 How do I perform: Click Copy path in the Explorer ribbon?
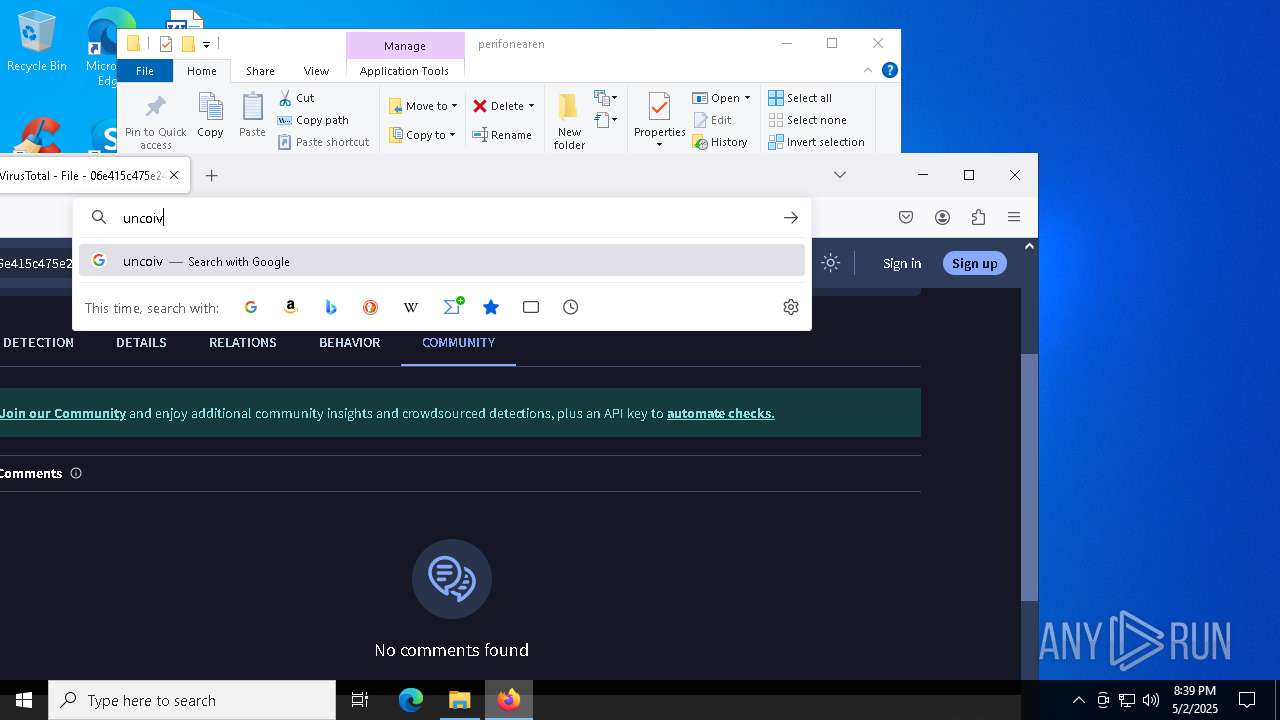click(313, 120)
